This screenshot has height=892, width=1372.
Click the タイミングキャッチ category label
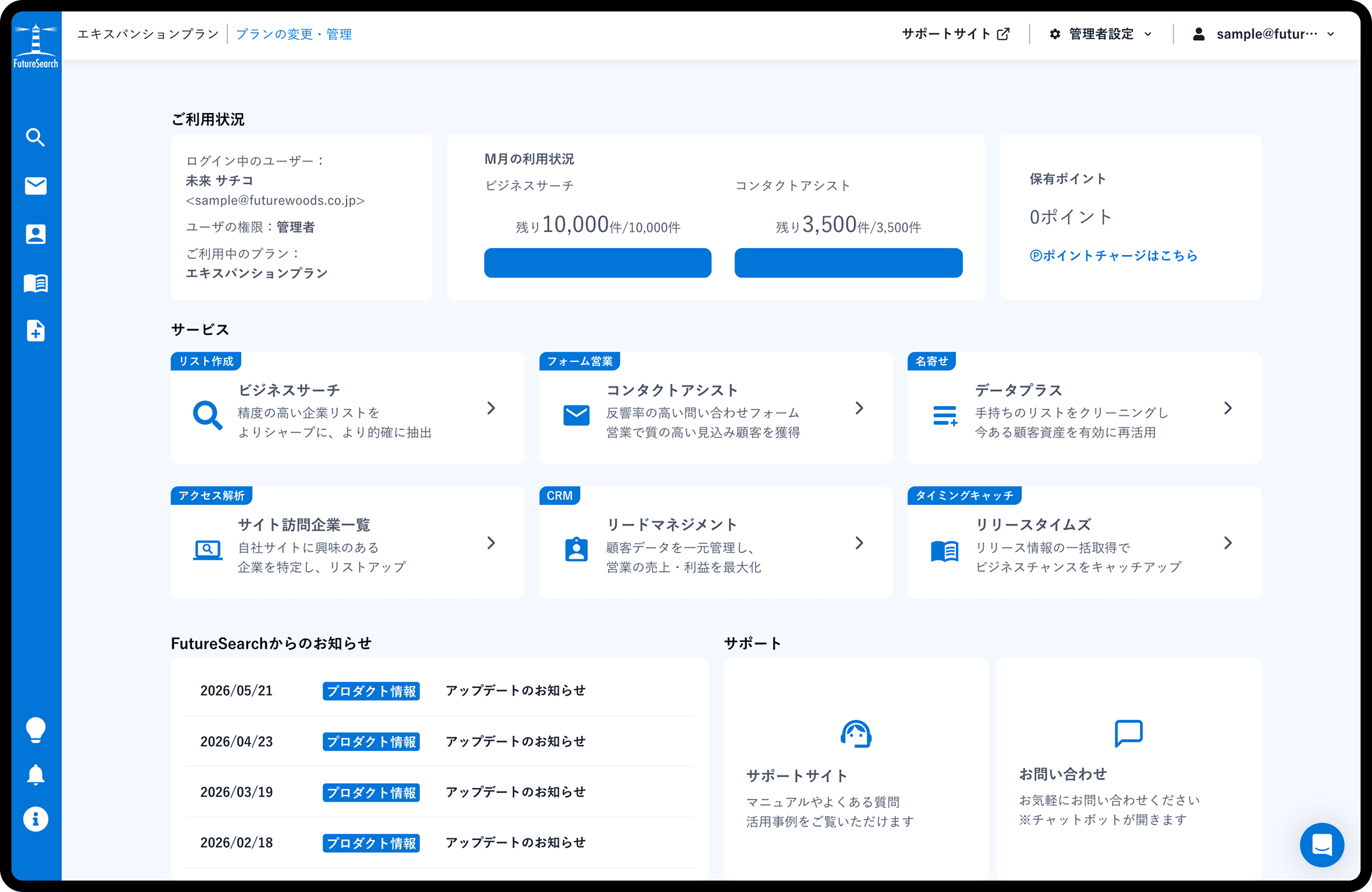pyautogui.click(x=964, y=495)
